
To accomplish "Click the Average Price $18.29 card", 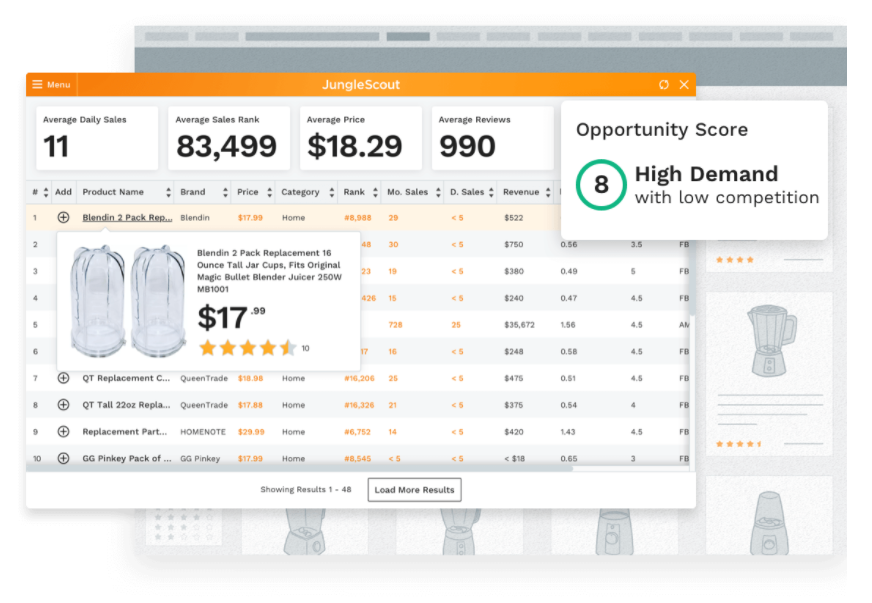I will coord(361,138).
